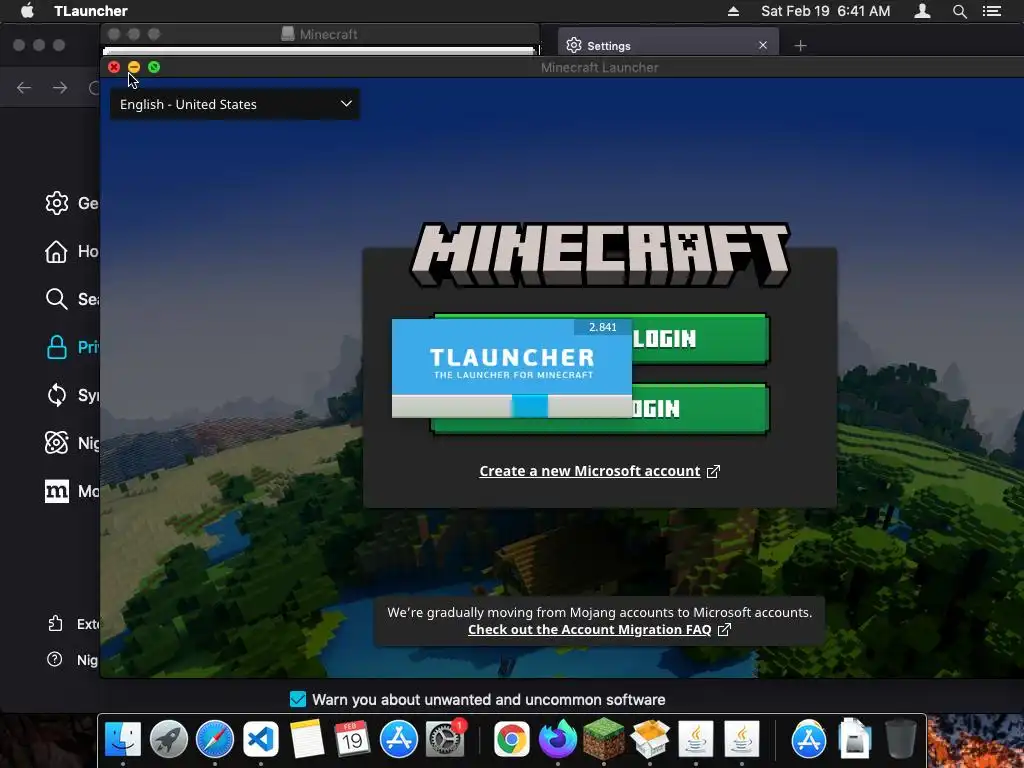Open Nightly Experiments icon in sidebar

coord(57,443)
